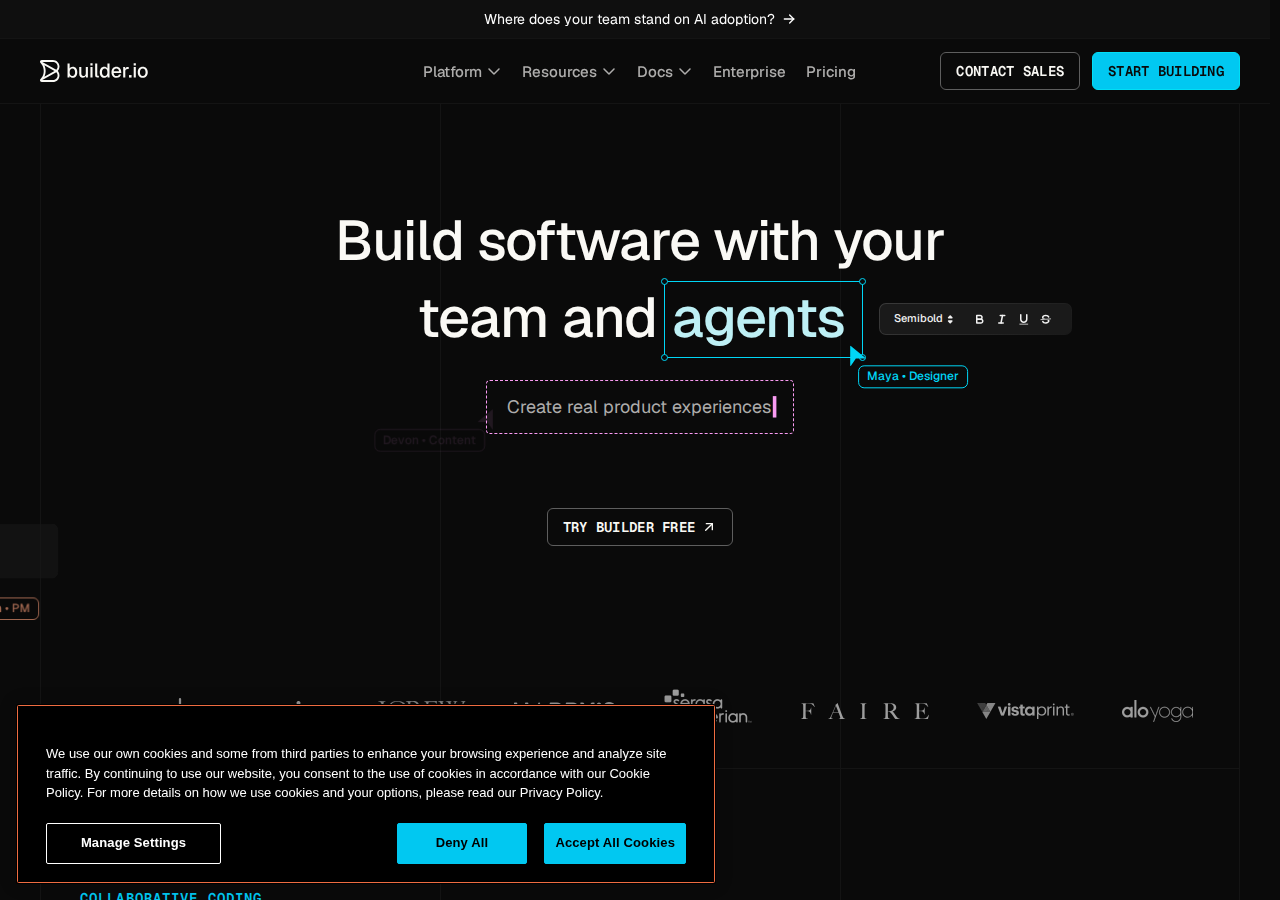Open Manage Settings for cookies

pos(133,843)
